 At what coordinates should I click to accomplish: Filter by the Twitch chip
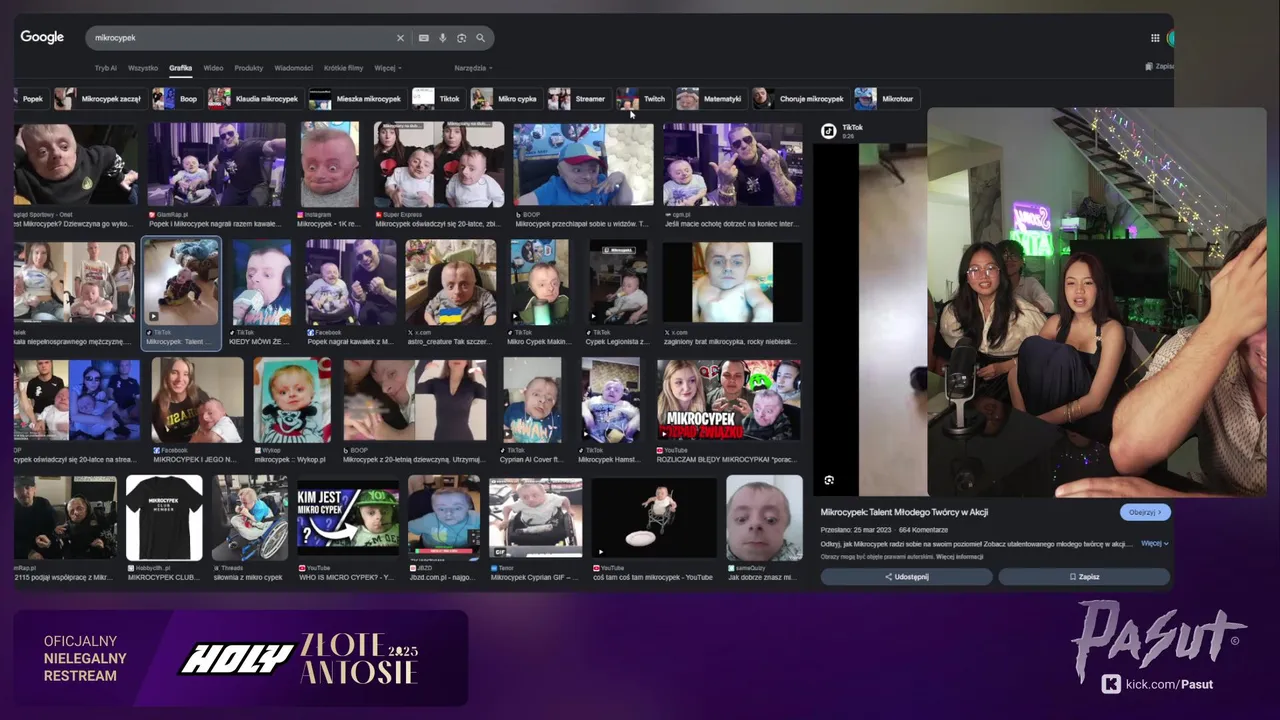[642, 99]
